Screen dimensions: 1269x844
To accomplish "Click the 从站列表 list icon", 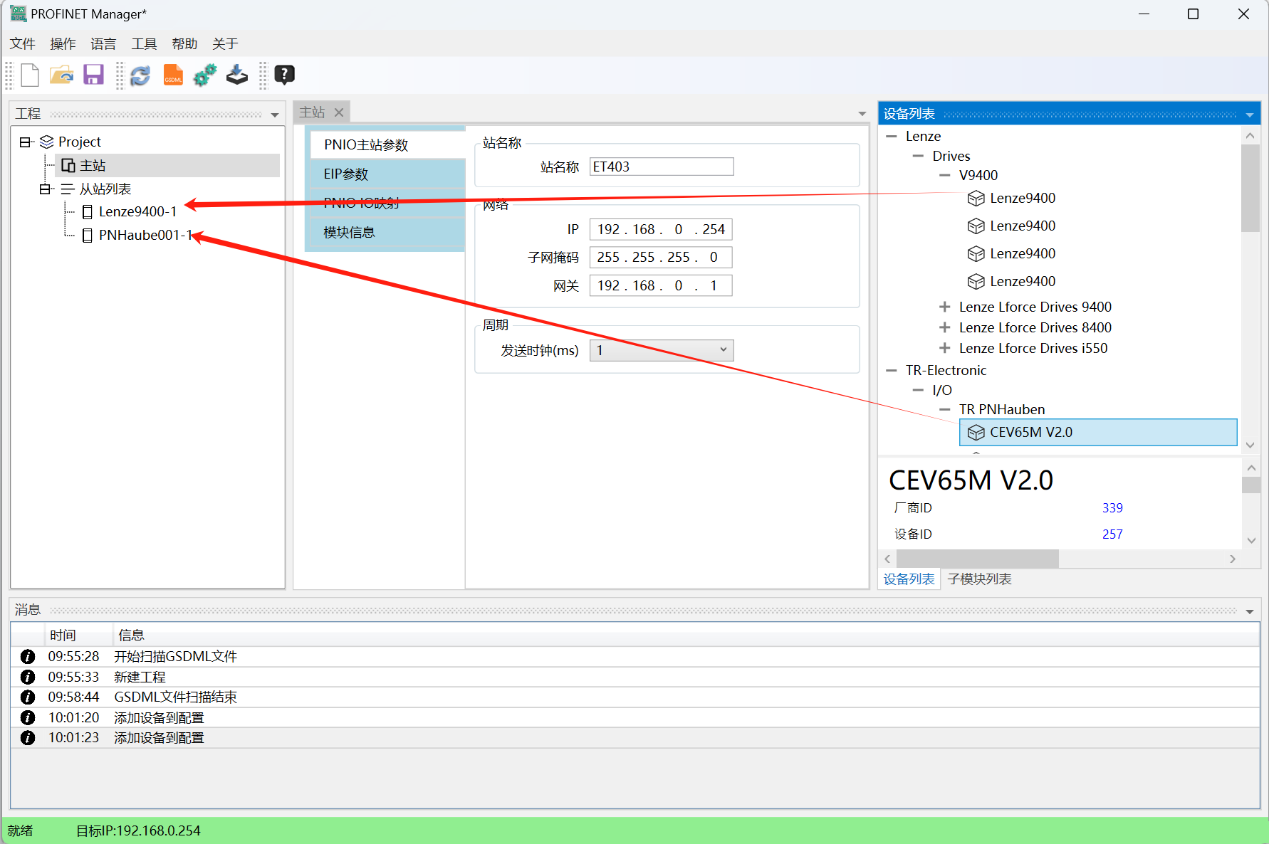I will 67,189.
